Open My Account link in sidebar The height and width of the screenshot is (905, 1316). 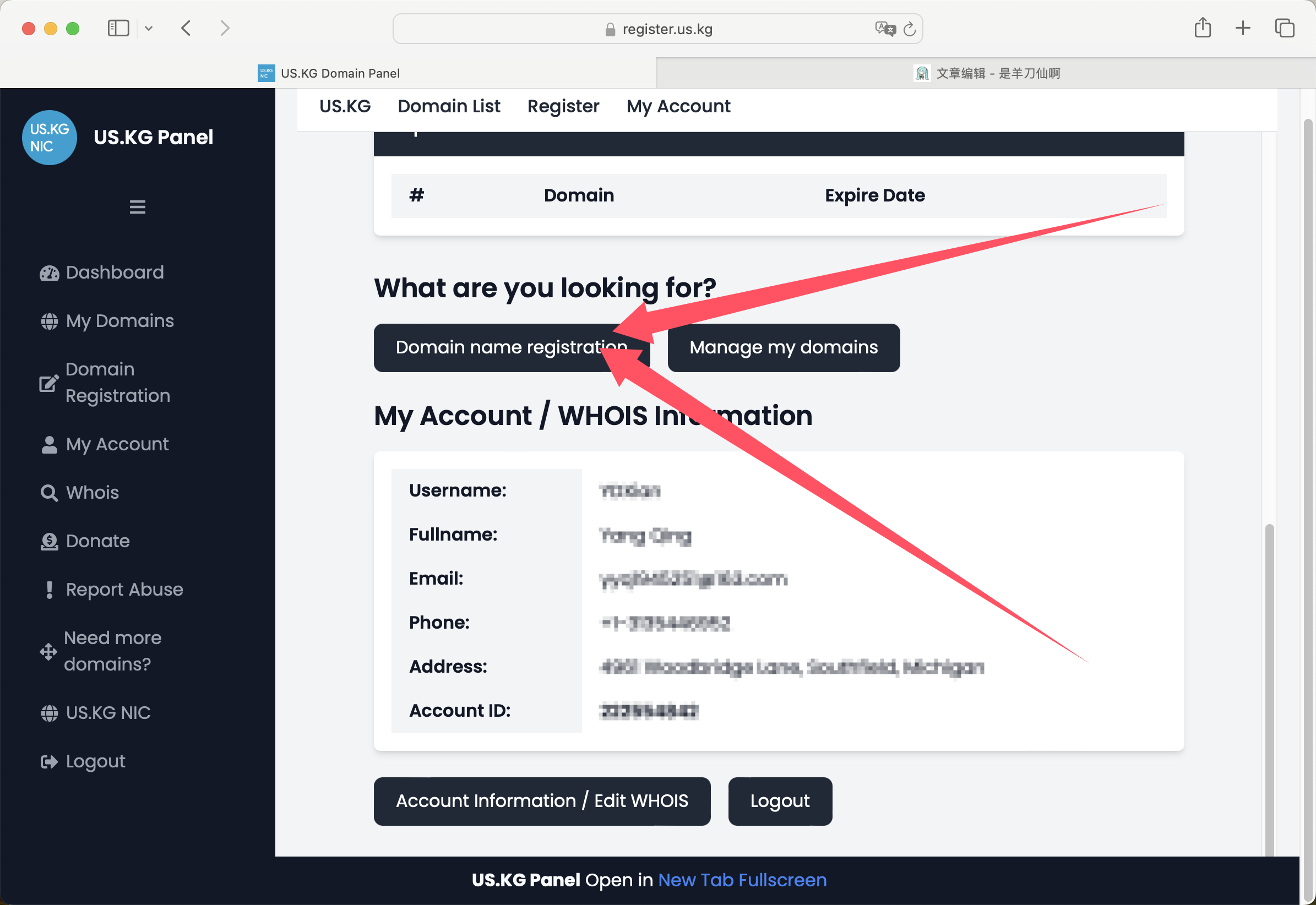tap(117, 445)
